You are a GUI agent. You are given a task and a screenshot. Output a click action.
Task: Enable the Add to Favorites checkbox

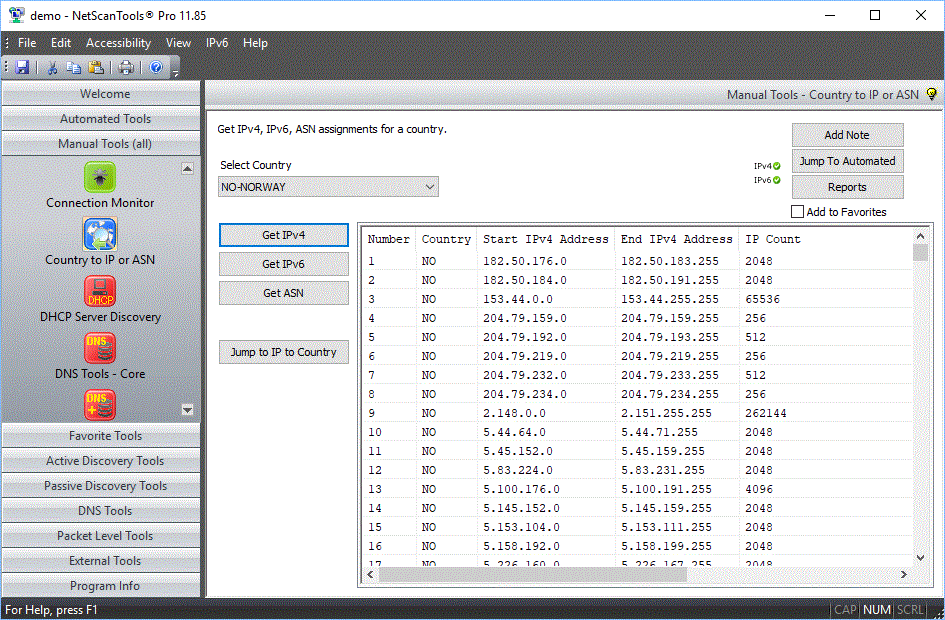click(797, 211)
